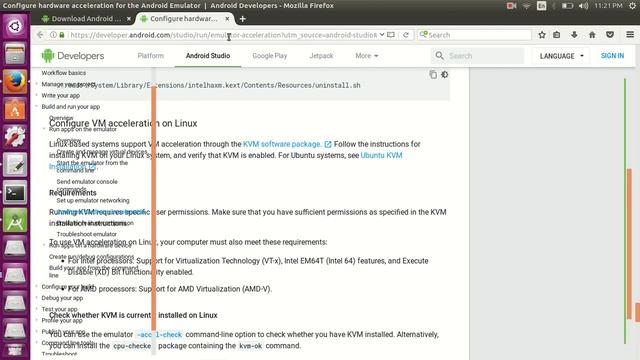Open Ubuntu KVM link
This screenshot has width=640, height=360.
pyautogui.click(x=381, y=156)
